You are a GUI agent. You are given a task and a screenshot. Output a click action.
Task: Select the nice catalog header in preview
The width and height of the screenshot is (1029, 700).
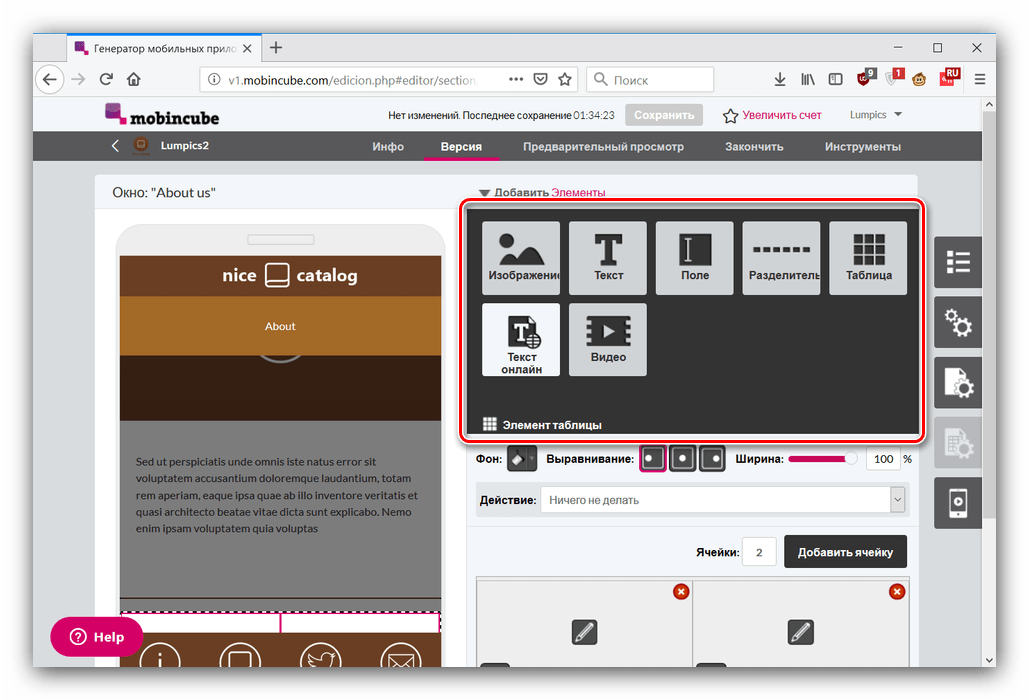[280, 276]
